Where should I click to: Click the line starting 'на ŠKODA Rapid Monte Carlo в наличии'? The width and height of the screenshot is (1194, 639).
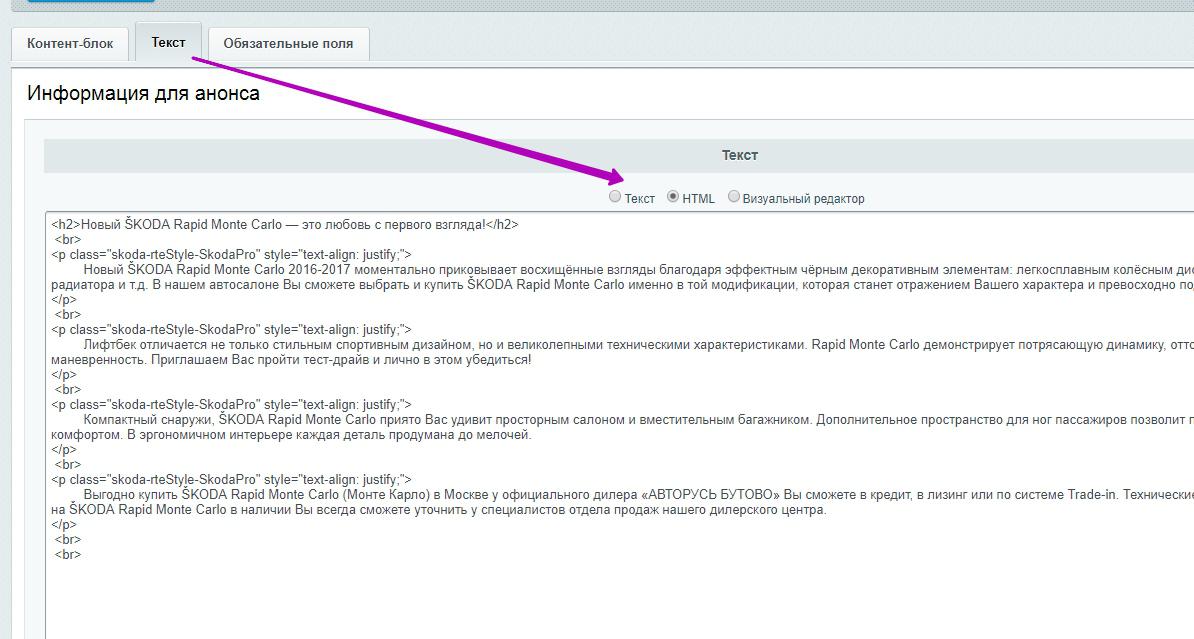(x=439, y=510)
